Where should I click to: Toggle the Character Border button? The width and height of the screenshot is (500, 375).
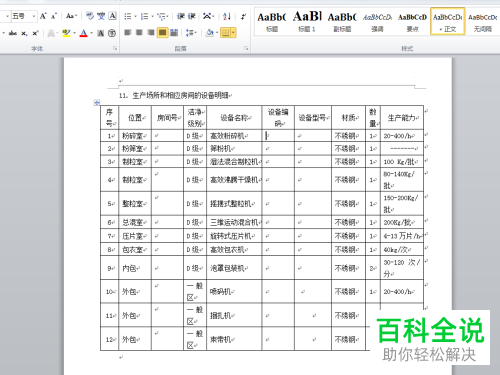coord(113,16)
